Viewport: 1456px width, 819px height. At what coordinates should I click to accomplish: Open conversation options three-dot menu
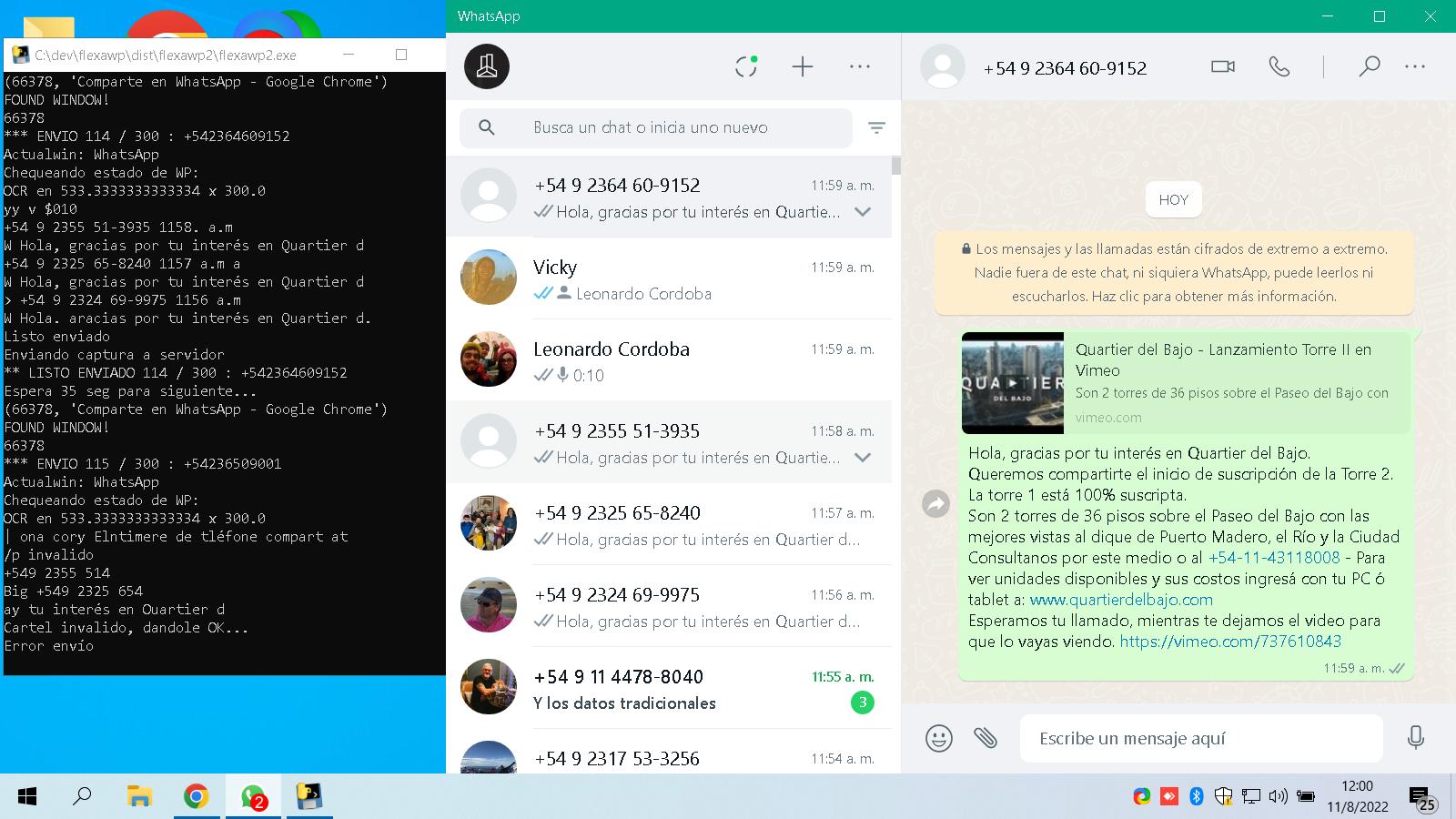click(x=1415, y=66)
